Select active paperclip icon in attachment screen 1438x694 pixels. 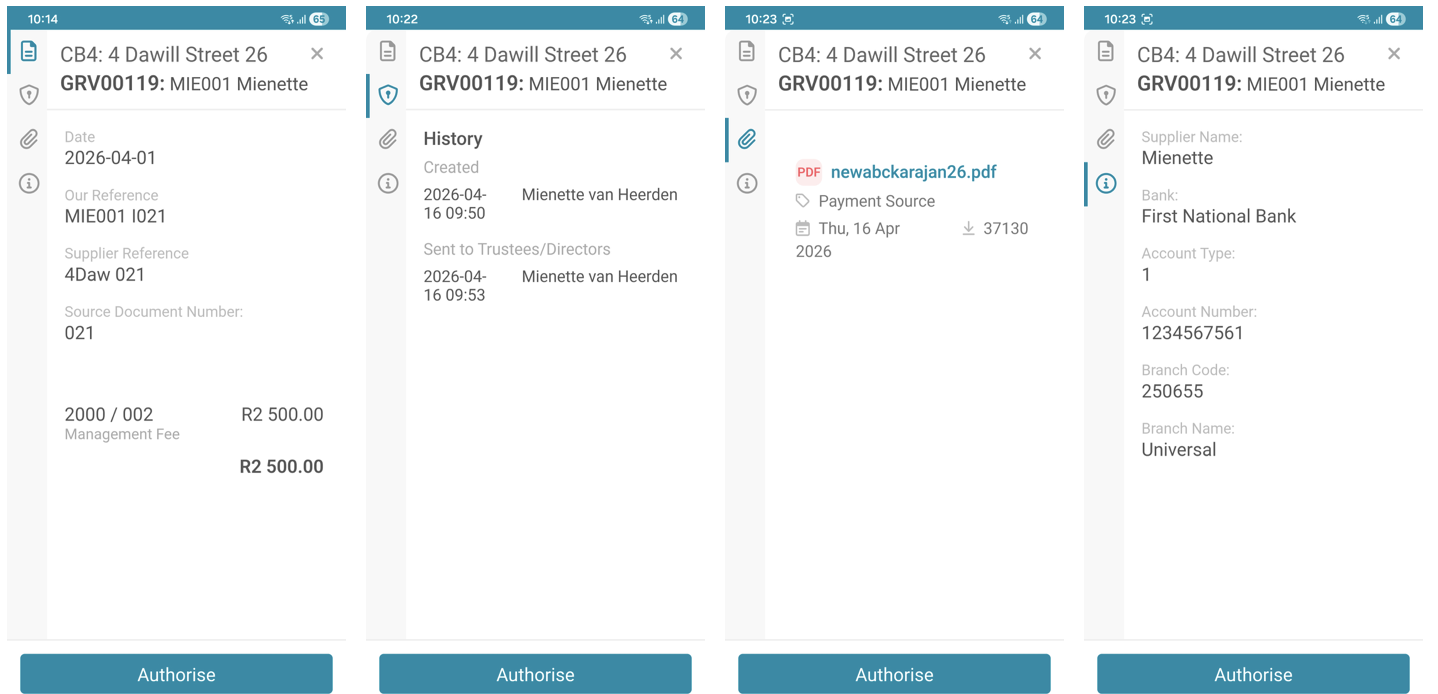point(747,139)
